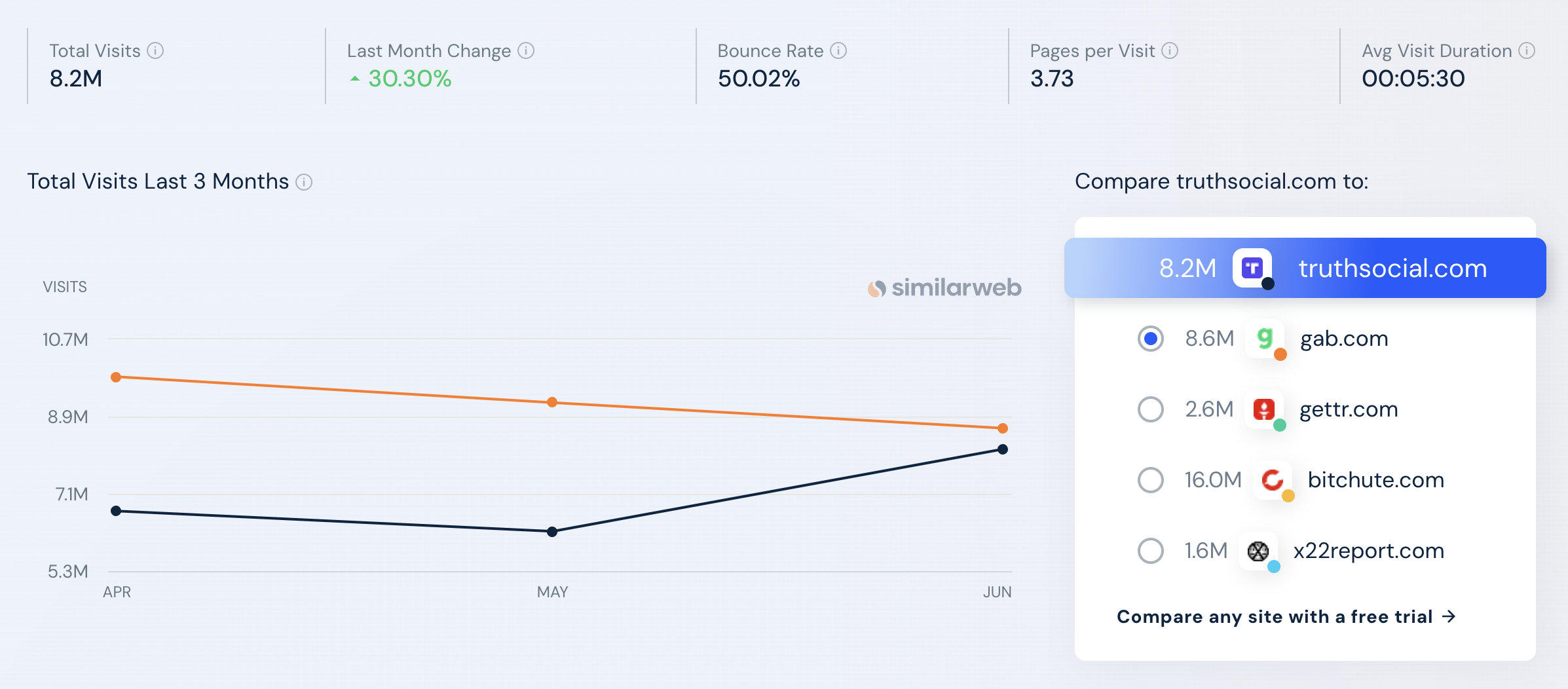1568x689 pixels.
Task: Click the gettr.com site name
Action: coord(1349,409)
